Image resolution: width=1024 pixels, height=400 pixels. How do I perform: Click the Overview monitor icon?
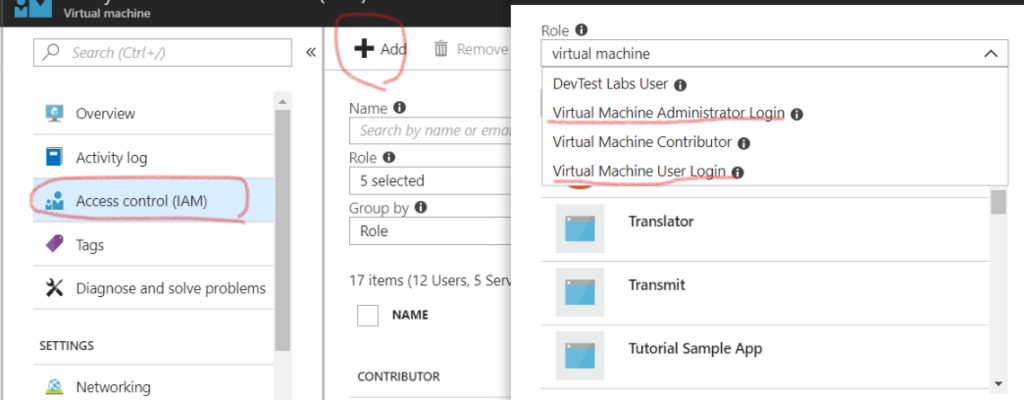(54, 113)
